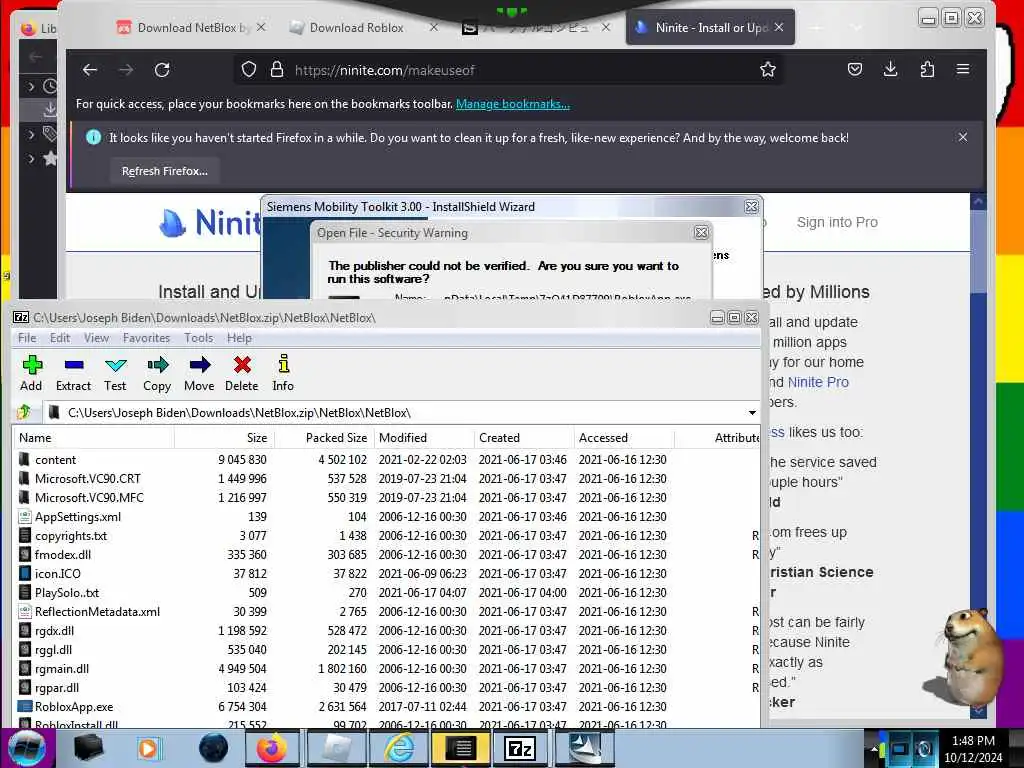Viewport: 1024px width, 768px height.
Task: Switch to the Download Roblox tab
Action: [x=357, y=27]
